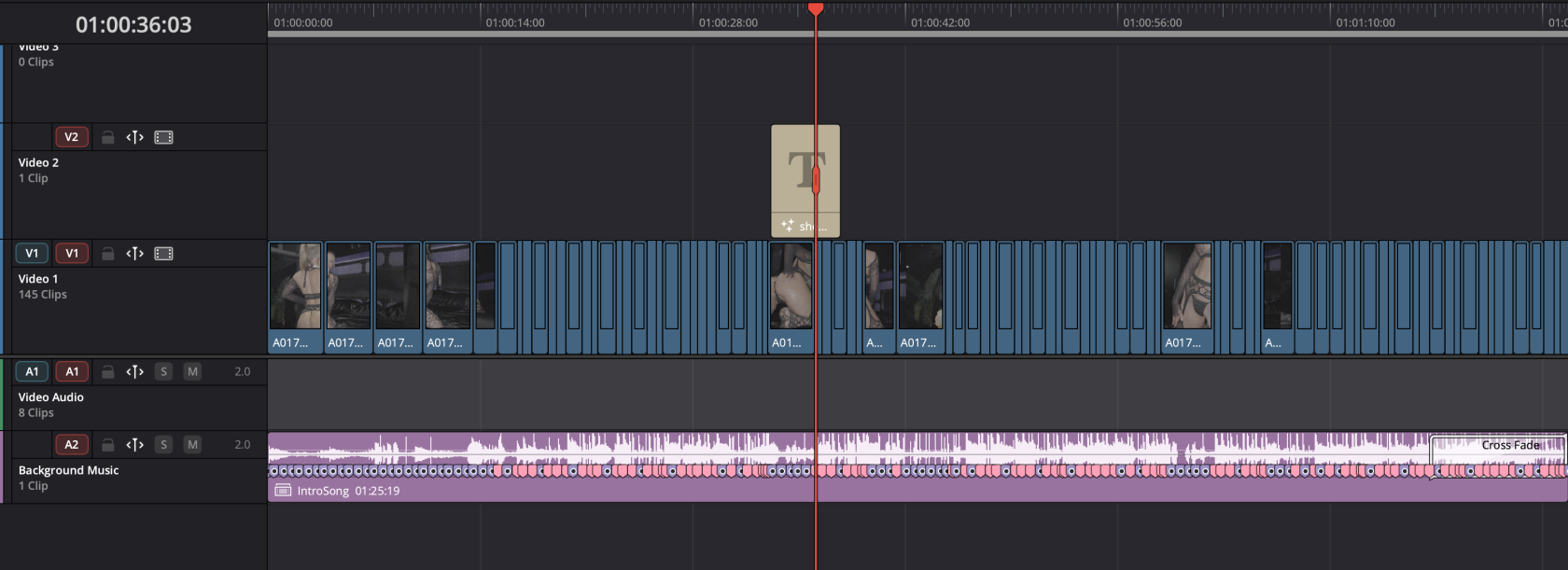
Task: Select the text title clip on Video 2
Action: click(x=805, y=181)
